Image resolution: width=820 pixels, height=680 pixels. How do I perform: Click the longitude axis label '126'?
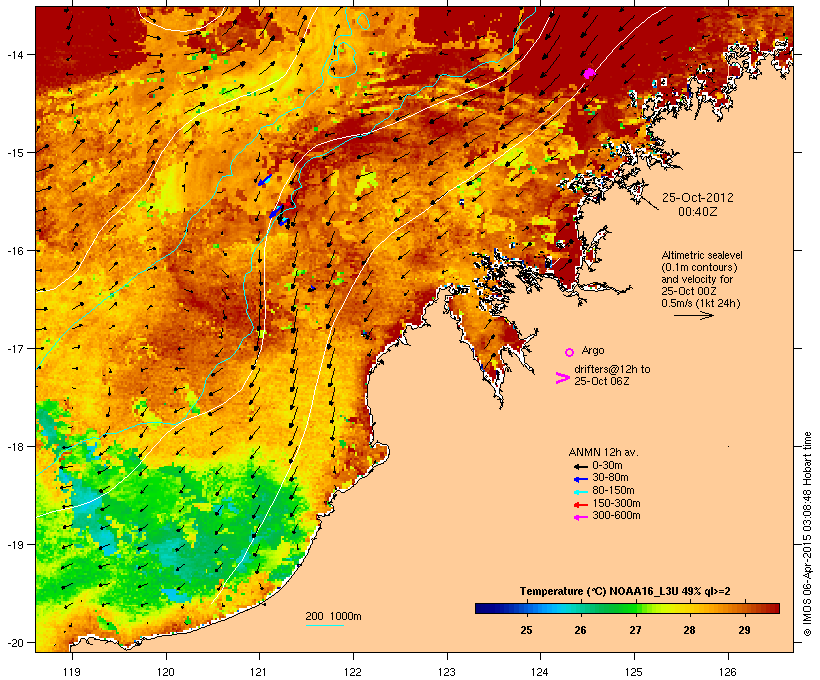point(727,672)
